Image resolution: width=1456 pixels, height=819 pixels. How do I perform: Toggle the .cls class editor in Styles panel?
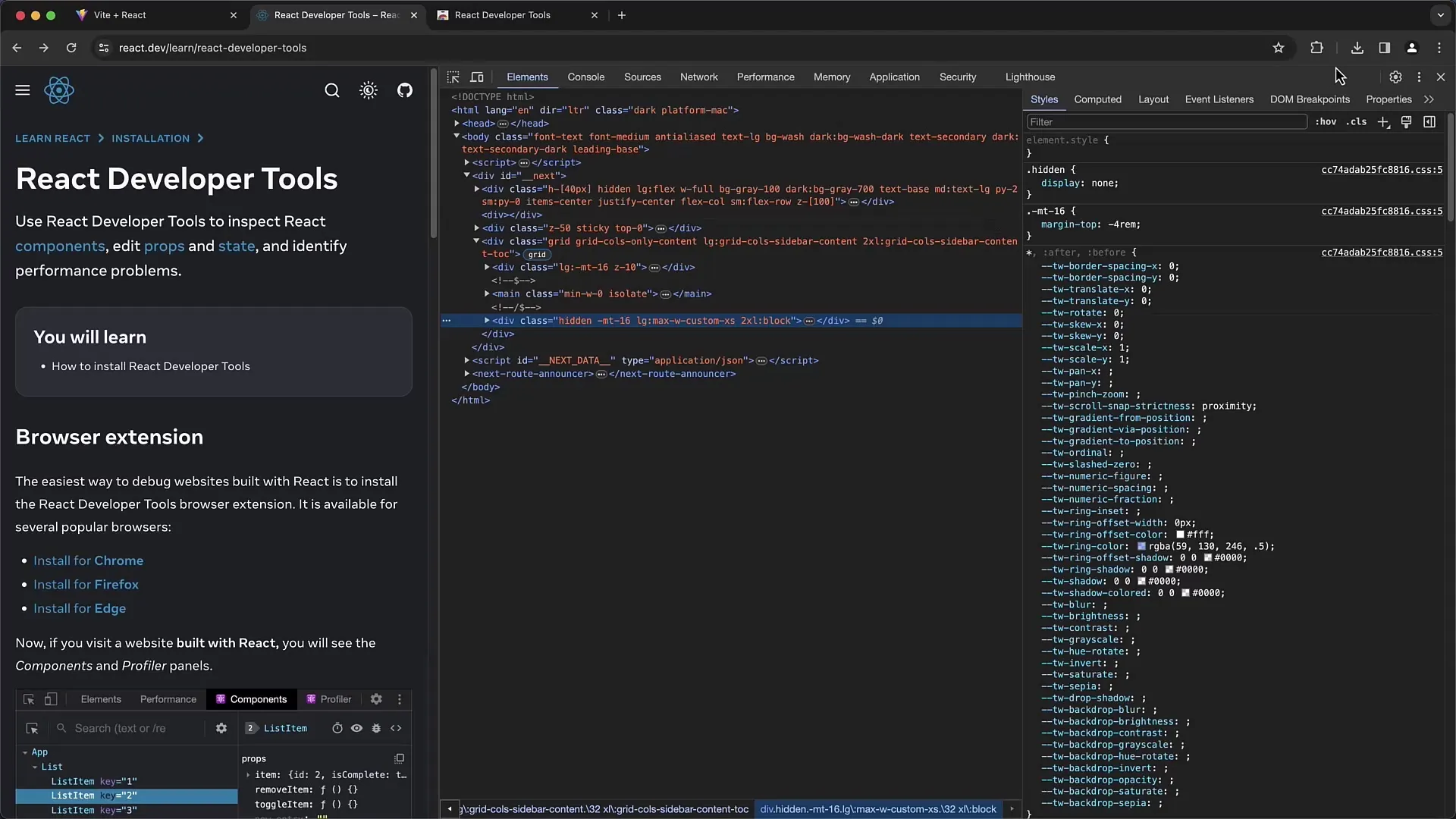point(1357,121)
